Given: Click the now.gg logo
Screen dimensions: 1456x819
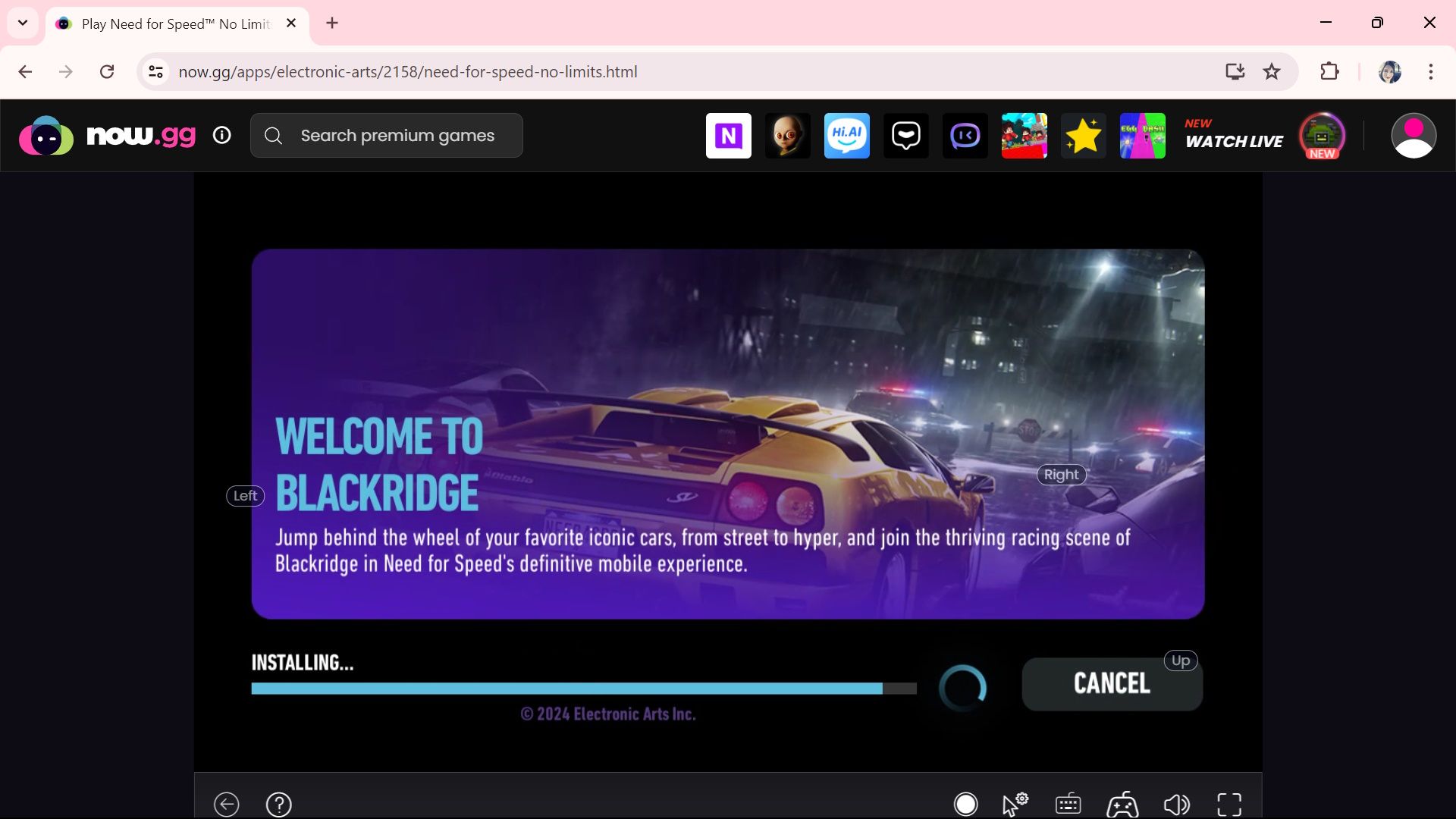Looking at the screenshot, I should pos(107,136).
